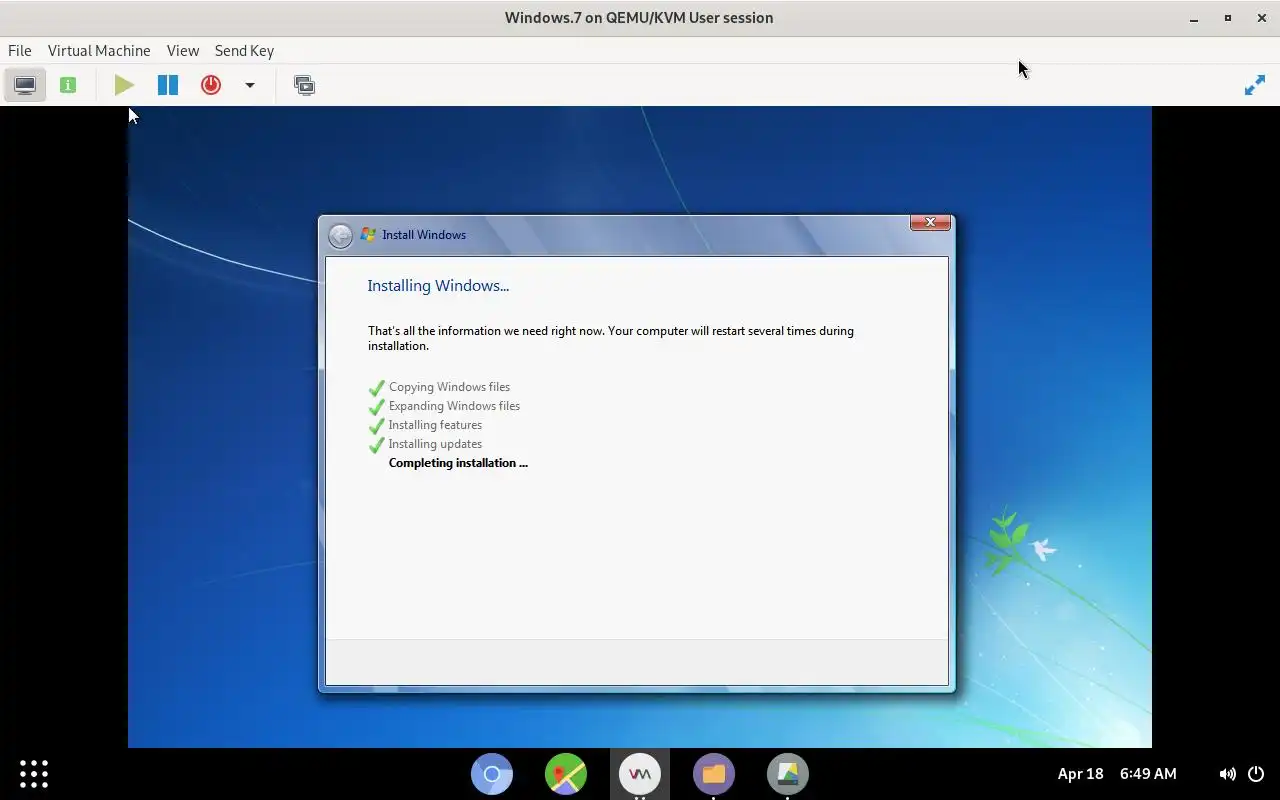The width and height of the screenshot is (1280, 800).
Task: Open the Send Key menu
Action: 244,50
